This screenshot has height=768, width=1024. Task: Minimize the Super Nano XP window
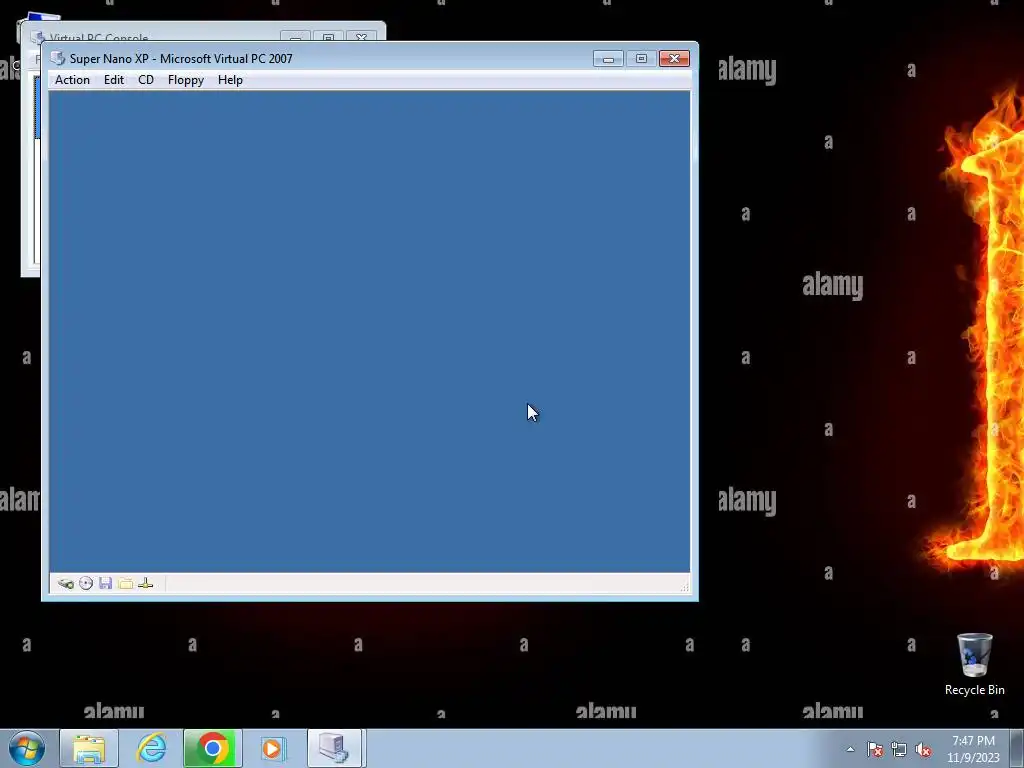(608, 59)
